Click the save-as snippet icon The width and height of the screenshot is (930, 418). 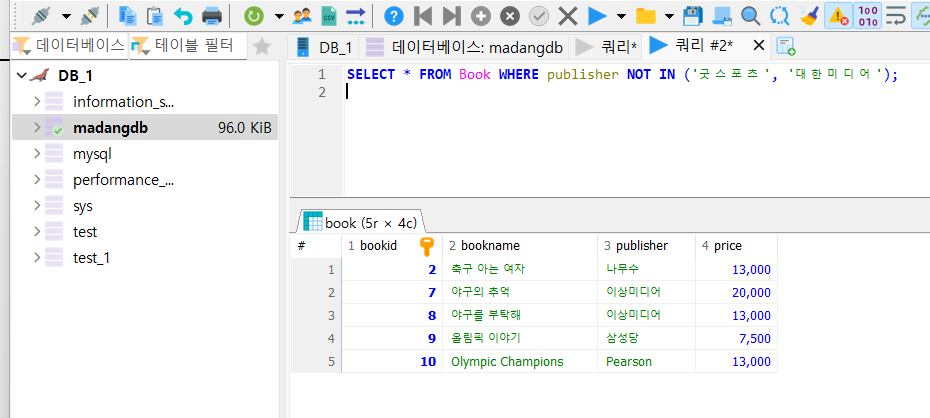(722, 16)
